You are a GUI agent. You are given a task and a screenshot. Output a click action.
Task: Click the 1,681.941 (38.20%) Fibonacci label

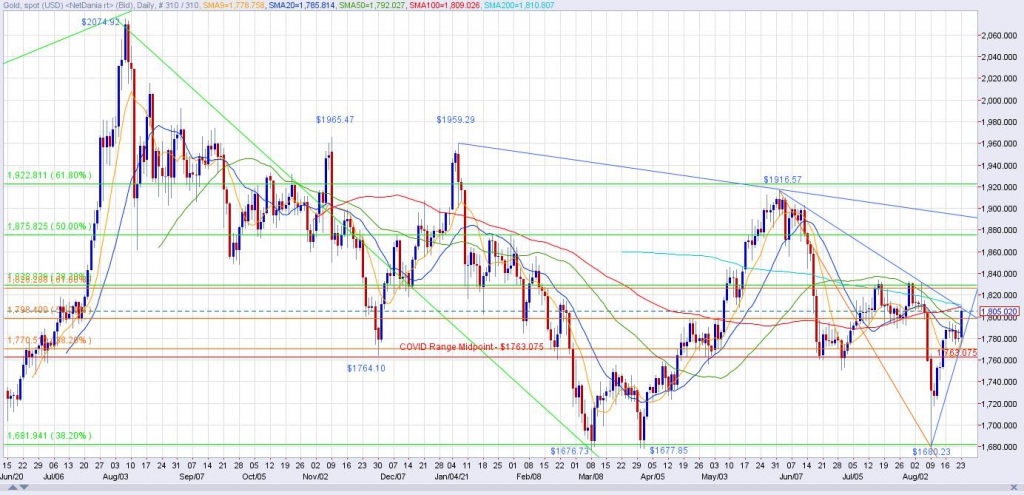(x=50, y=436)
